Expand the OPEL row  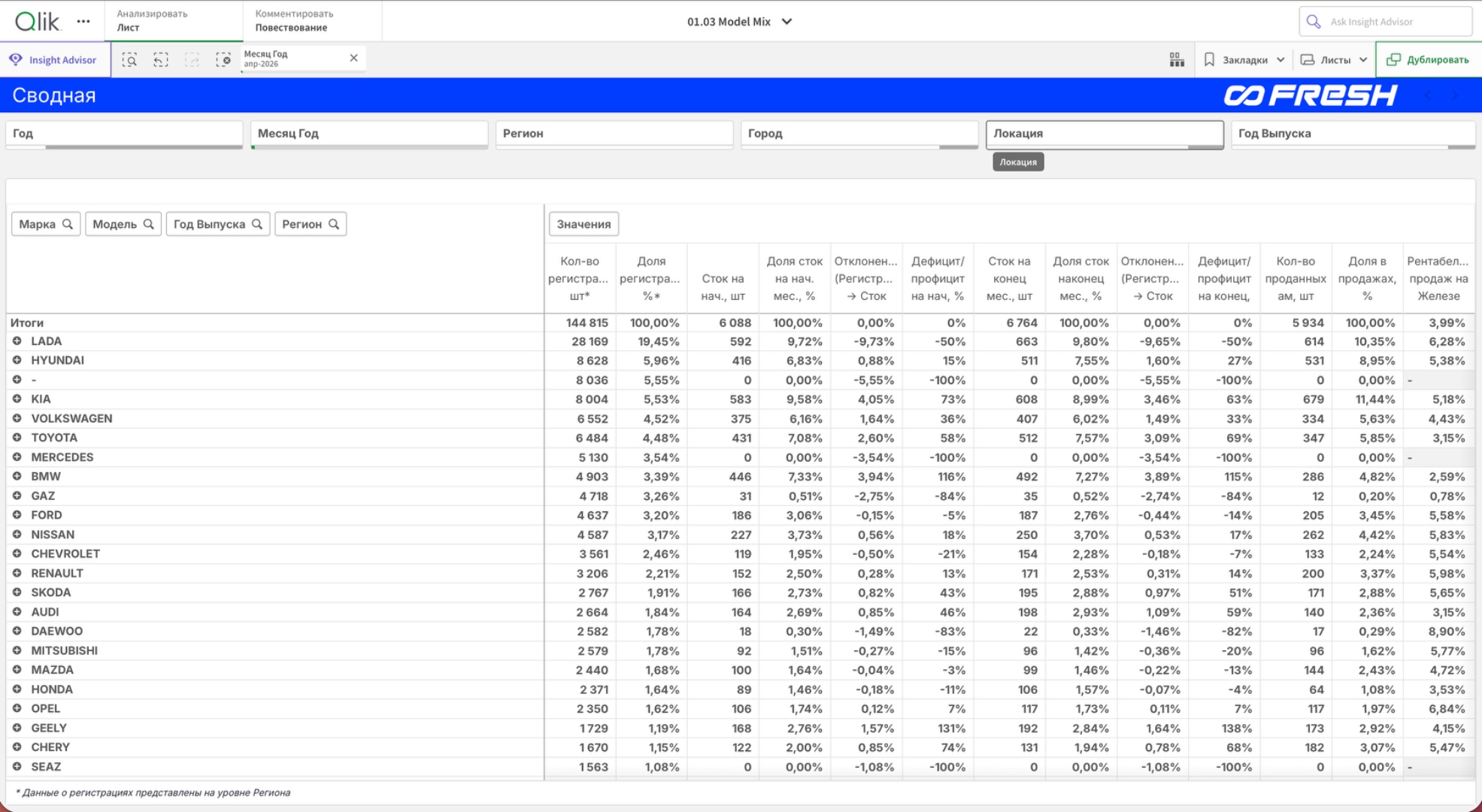(x=17, y=708)
